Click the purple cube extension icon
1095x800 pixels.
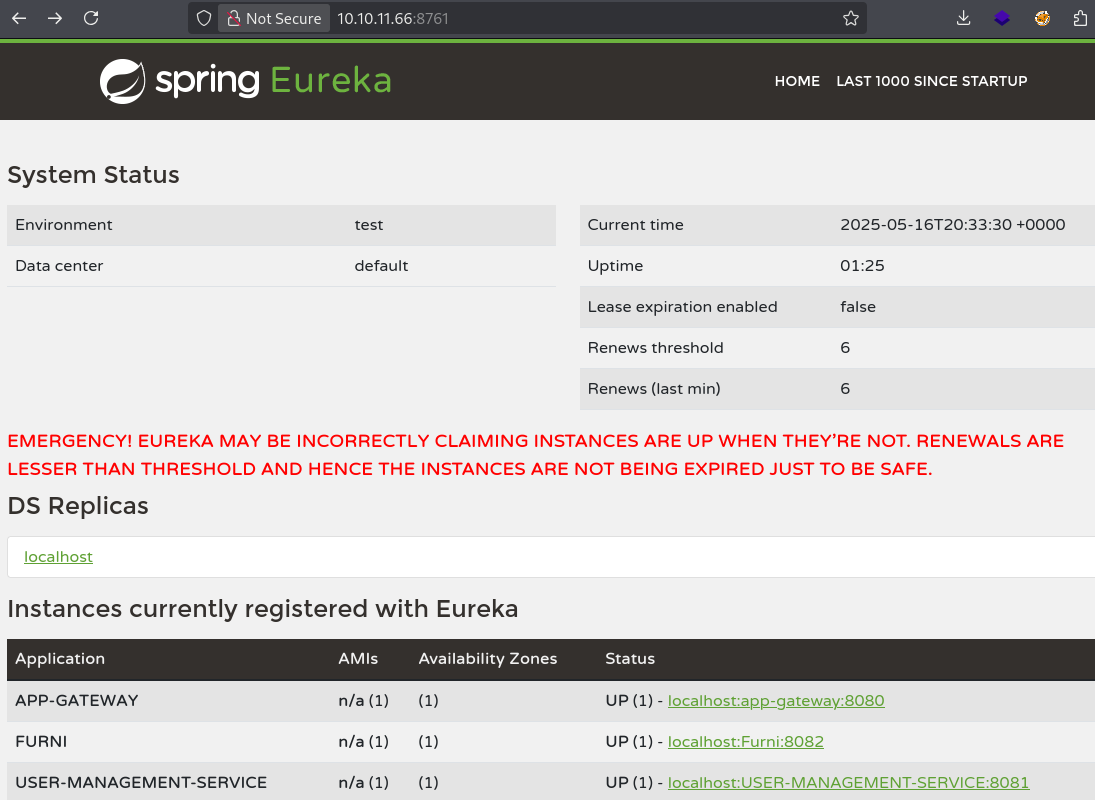[1002, 18]
